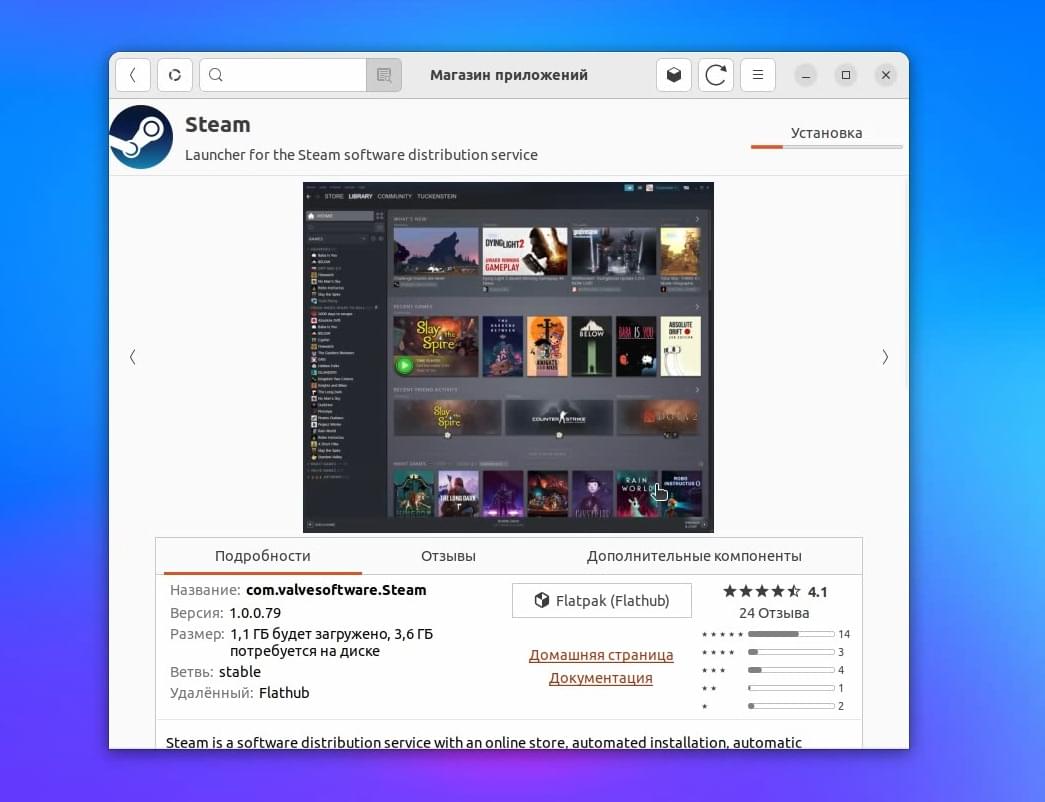
Task: Click the Steam logo icon
Action: coord(141,137)
